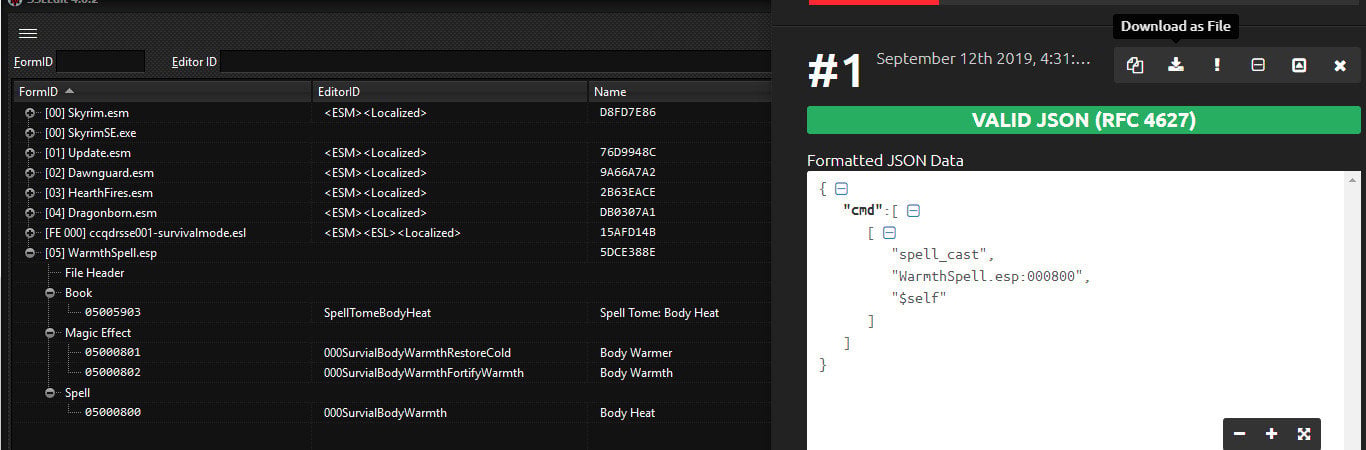This screenshot has width=1366, height=450.
Task: Remove result #1 with the X icon
Action: [x=1340, y=65]
